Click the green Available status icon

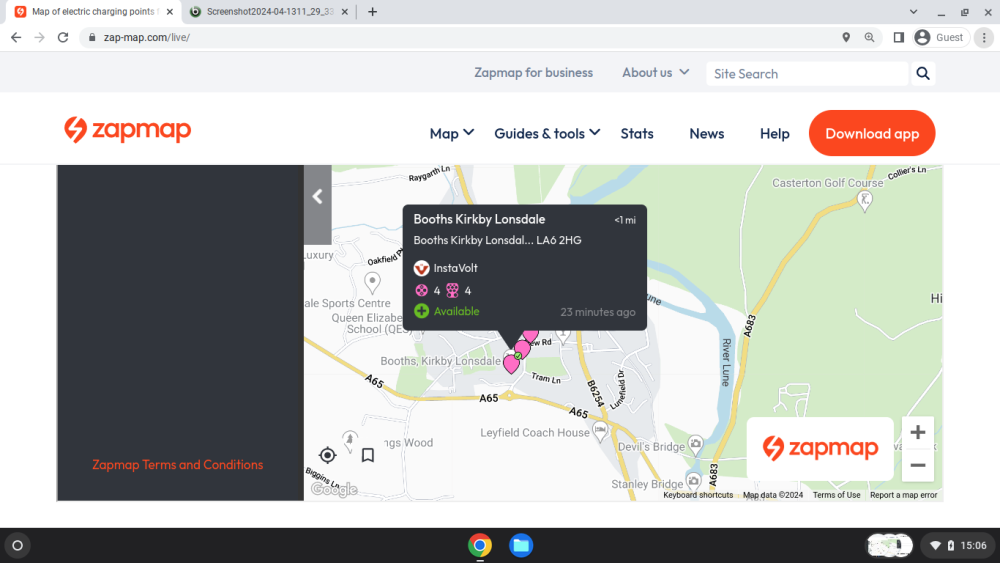tap(422, 311)
